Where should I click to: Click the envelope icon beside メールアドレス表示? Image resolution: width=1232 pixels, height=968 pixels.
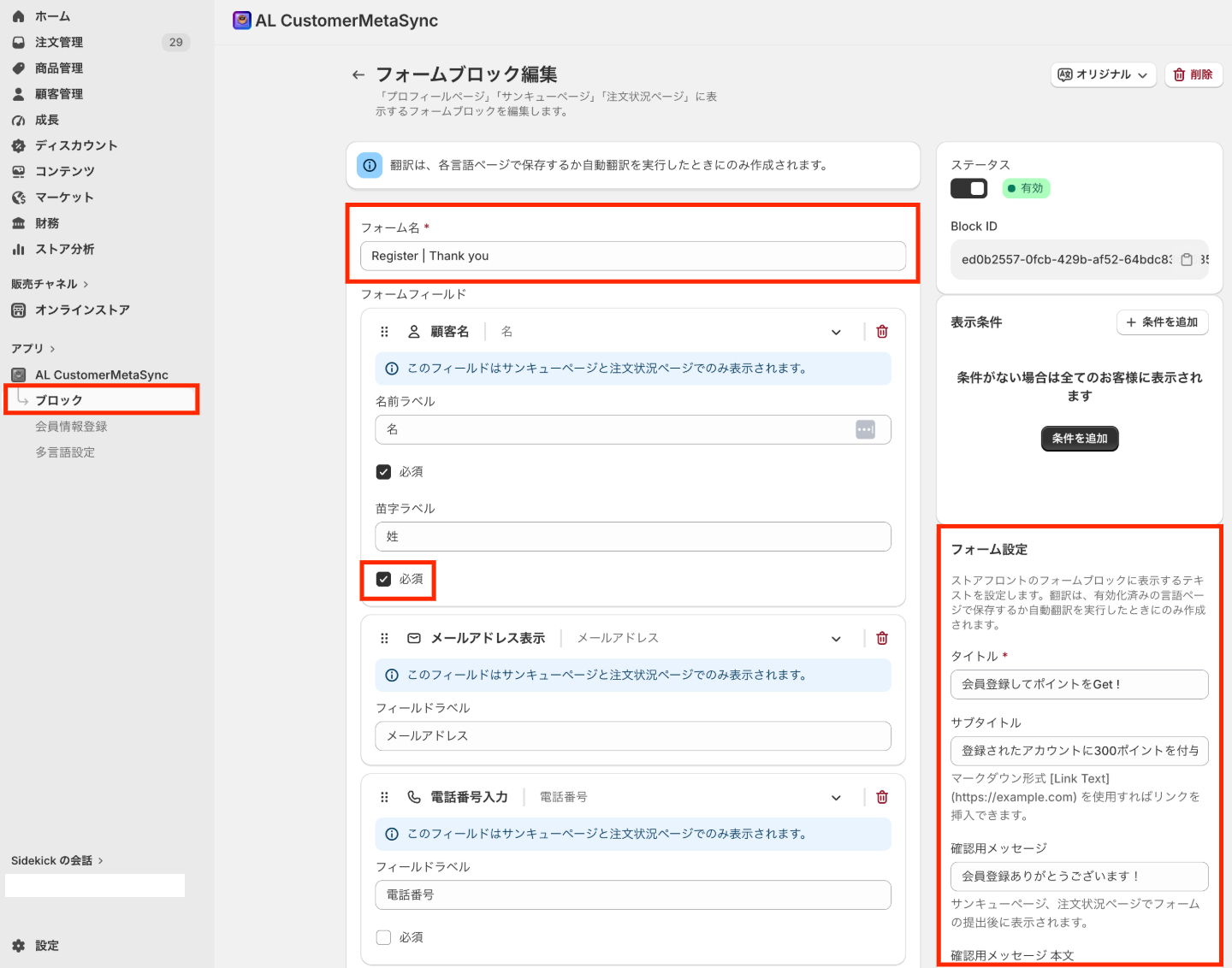(x=414, y=638)
